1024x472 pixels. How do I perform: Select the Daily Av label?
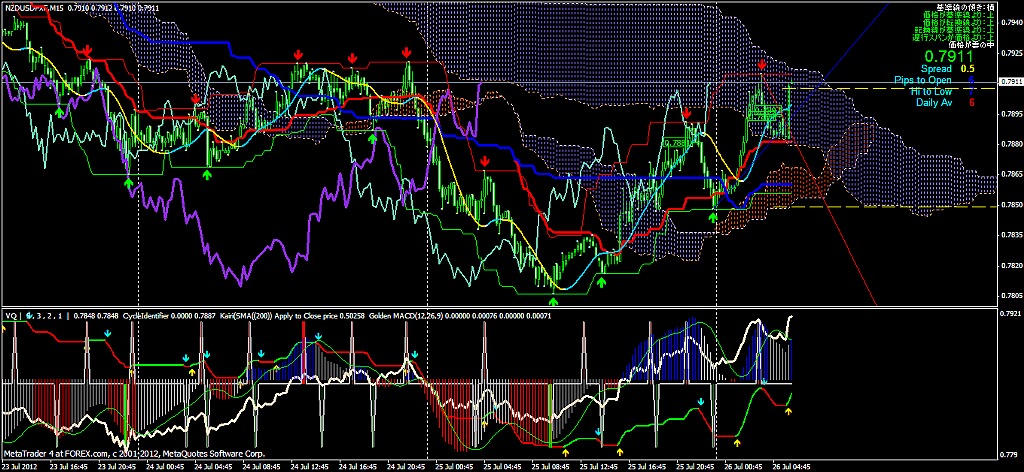click(x=932, y=102)
